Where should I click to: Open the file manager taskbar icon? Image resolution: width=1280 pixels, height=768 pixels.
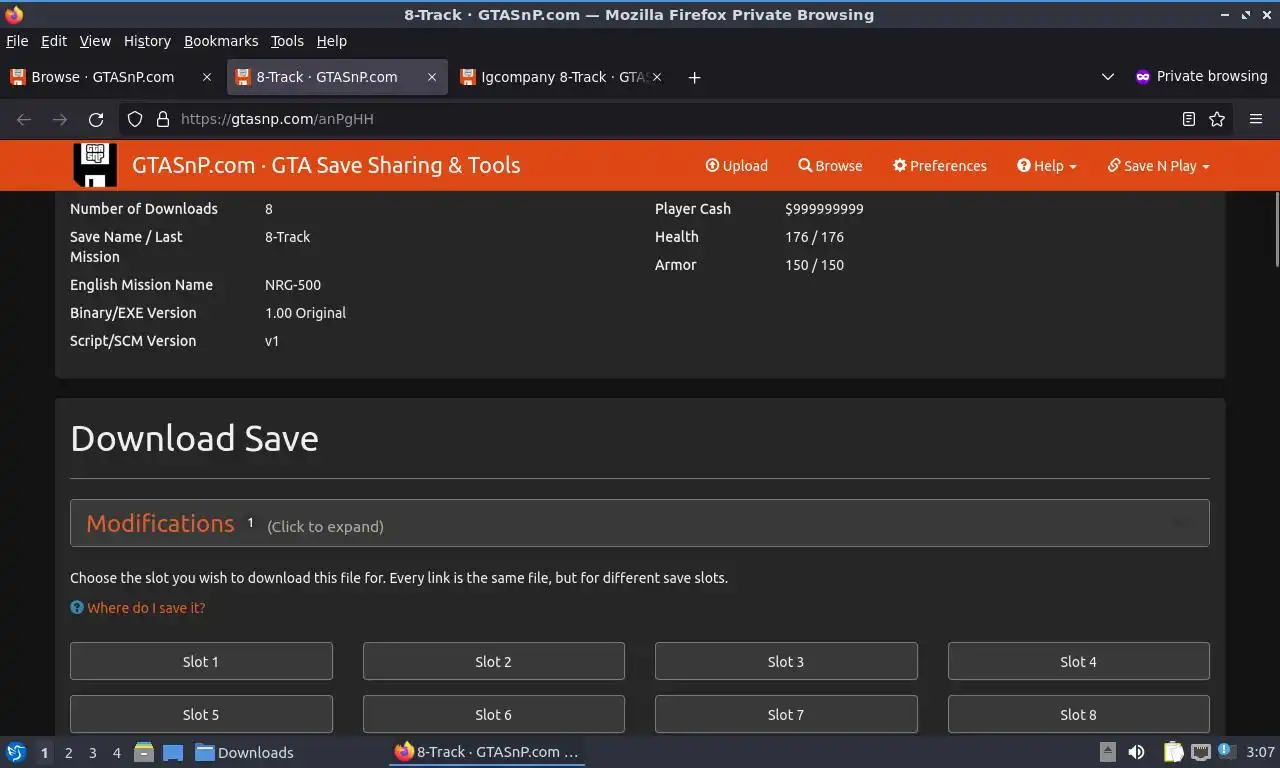click(144, 752)
